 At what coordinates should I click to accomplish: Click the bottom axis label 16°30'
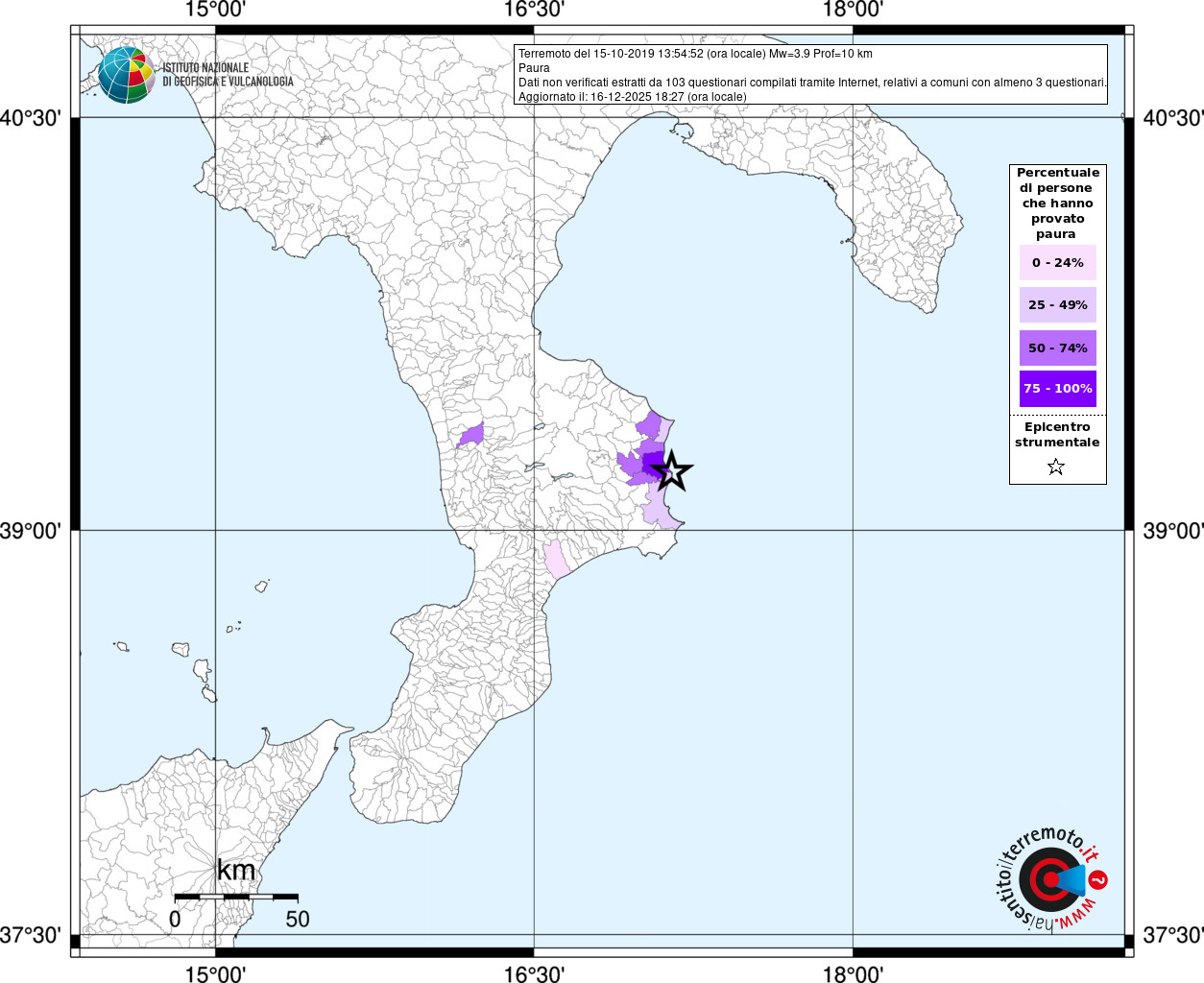pyautogui.click(x=534, y=973)
